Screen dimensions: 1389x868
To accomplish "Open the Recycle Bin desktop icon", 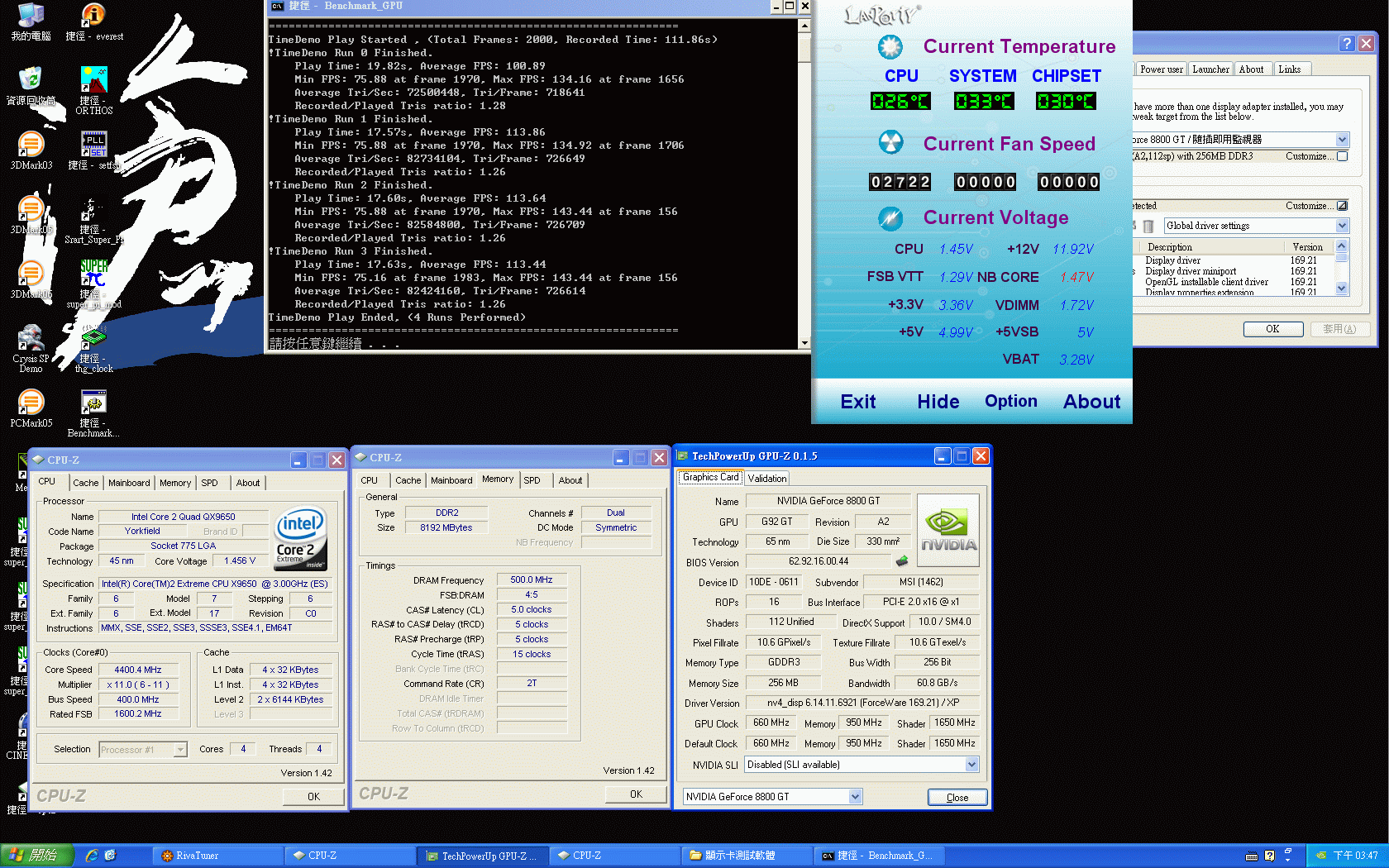I will click(x=31, y=86).
